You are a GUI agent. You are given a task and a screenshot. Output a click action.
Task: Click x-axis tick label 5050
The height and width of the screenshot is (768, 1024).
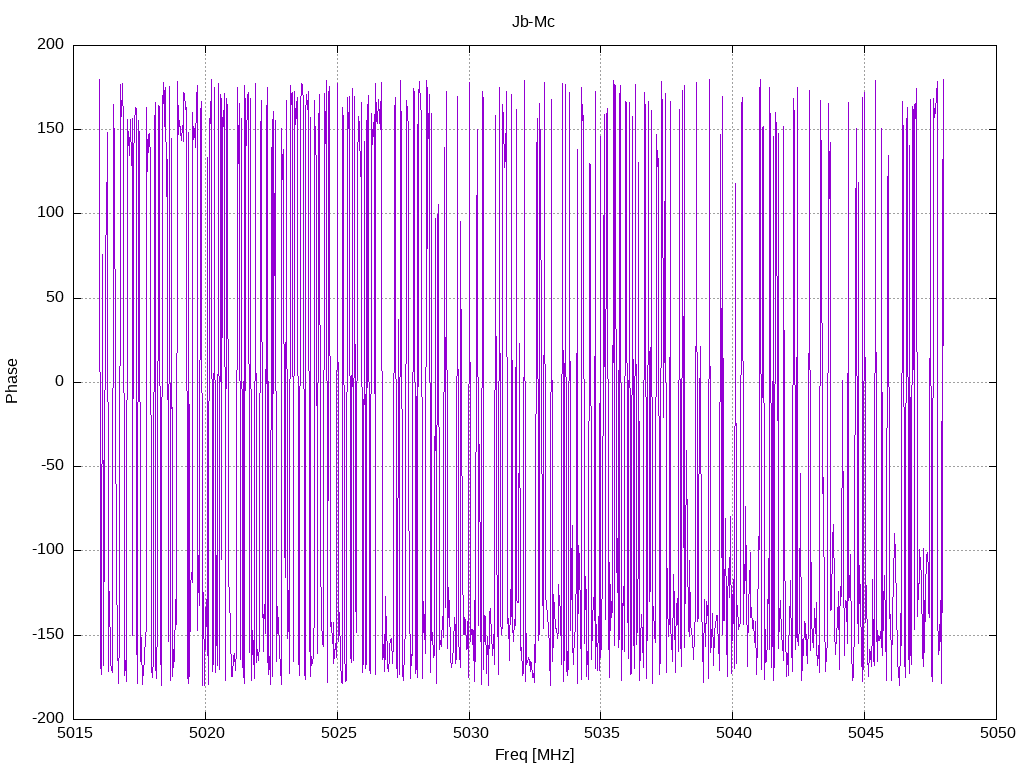(x=997, y=733)
